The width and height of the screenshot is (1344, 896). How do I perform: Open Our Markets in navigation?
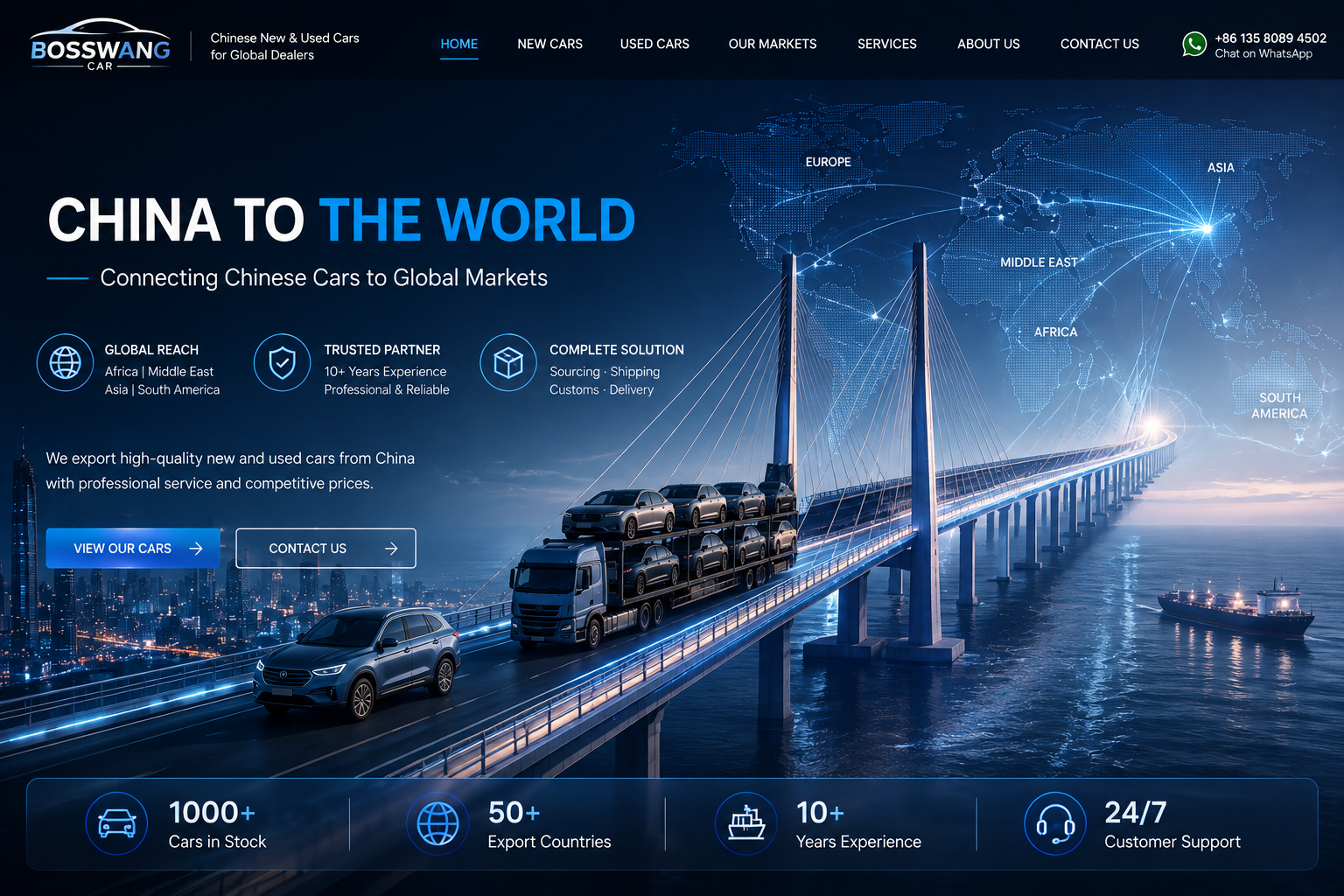(773, 44)
